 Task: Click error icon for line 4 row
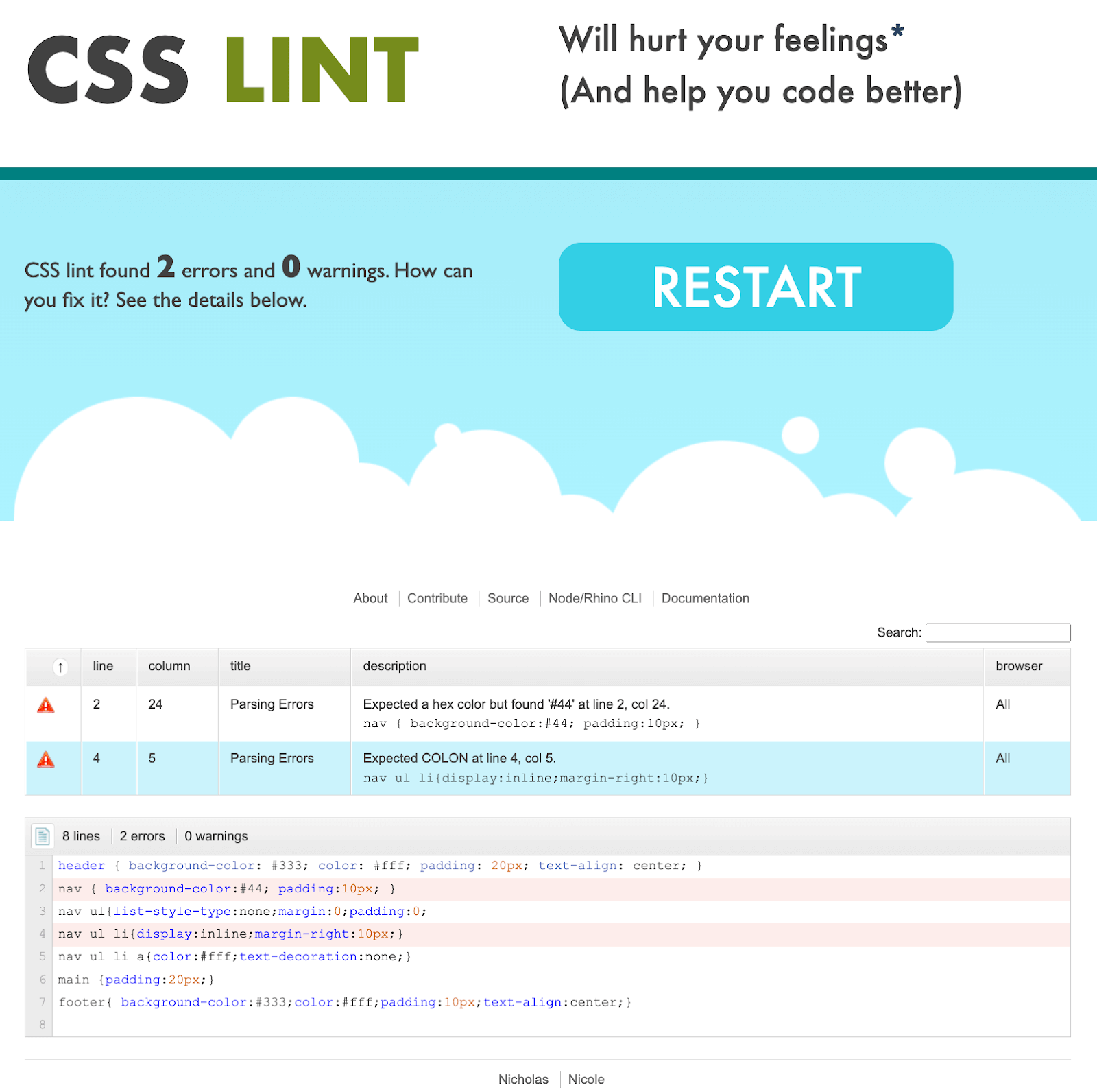click(46, 759)
